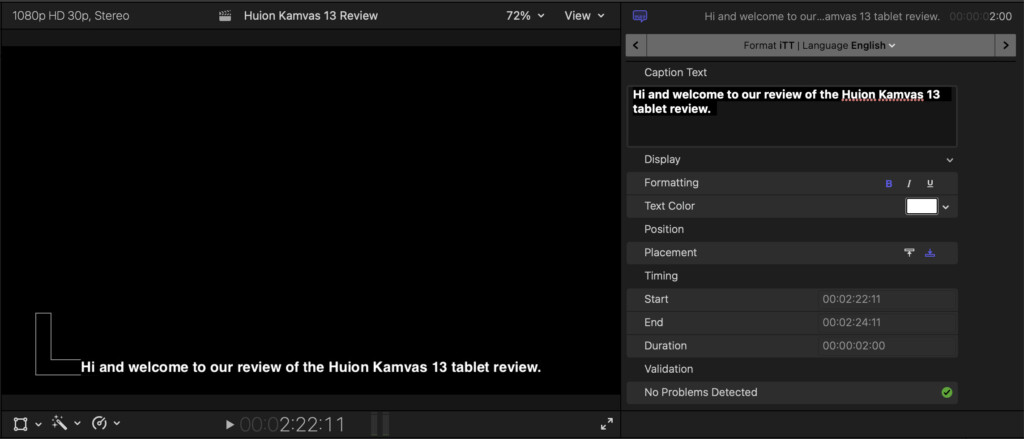Screen dimensions: 1024x439
Task: Toggle underline formatting
Action: (930, 184)
